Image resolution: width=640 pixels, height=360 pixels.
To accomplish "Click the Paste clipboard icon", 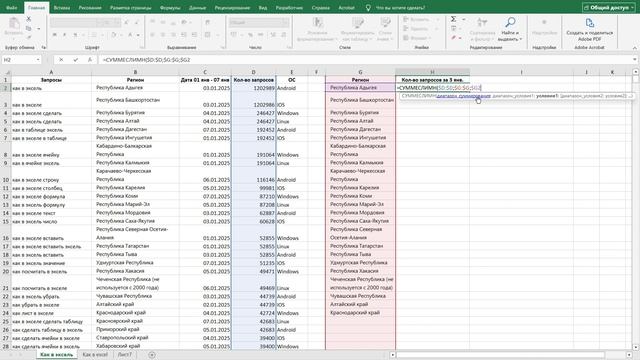I will click(x=14, y=24).
